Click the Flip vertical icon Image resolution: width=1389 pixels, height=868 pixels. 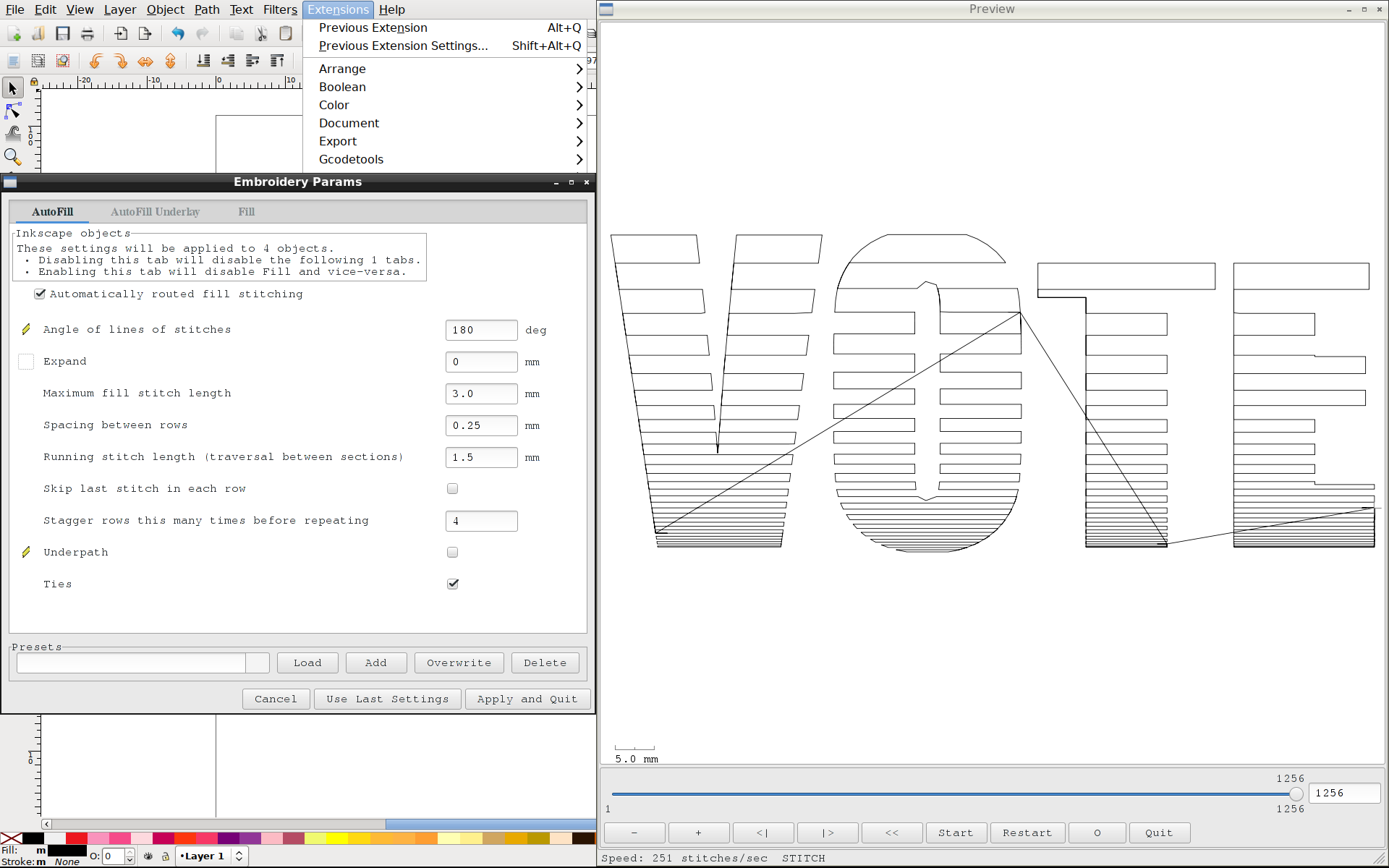(170, 61)
